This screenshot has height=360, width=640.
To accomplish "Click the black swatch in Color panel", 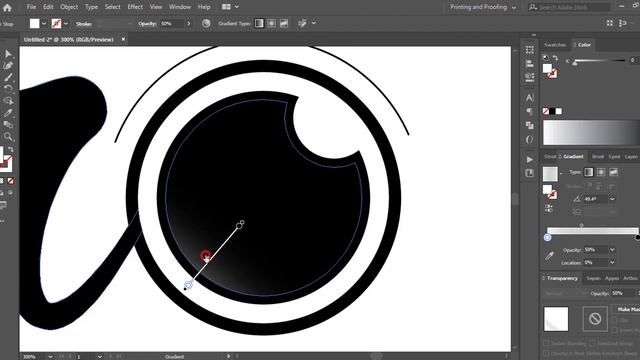I will 552,111.
